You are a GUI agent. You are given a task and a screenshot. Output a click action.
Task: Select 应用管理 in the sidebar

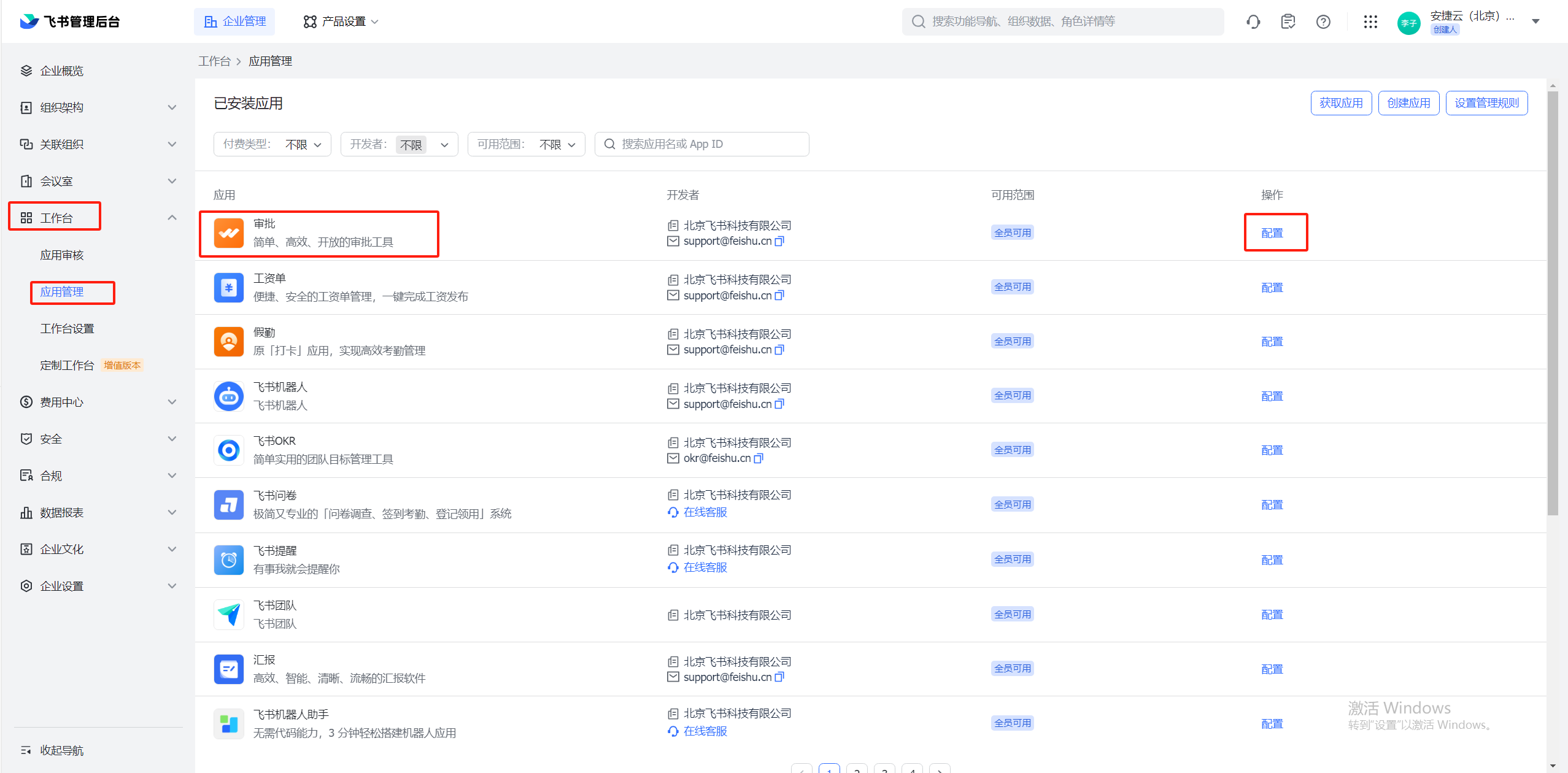pos(62,292)
